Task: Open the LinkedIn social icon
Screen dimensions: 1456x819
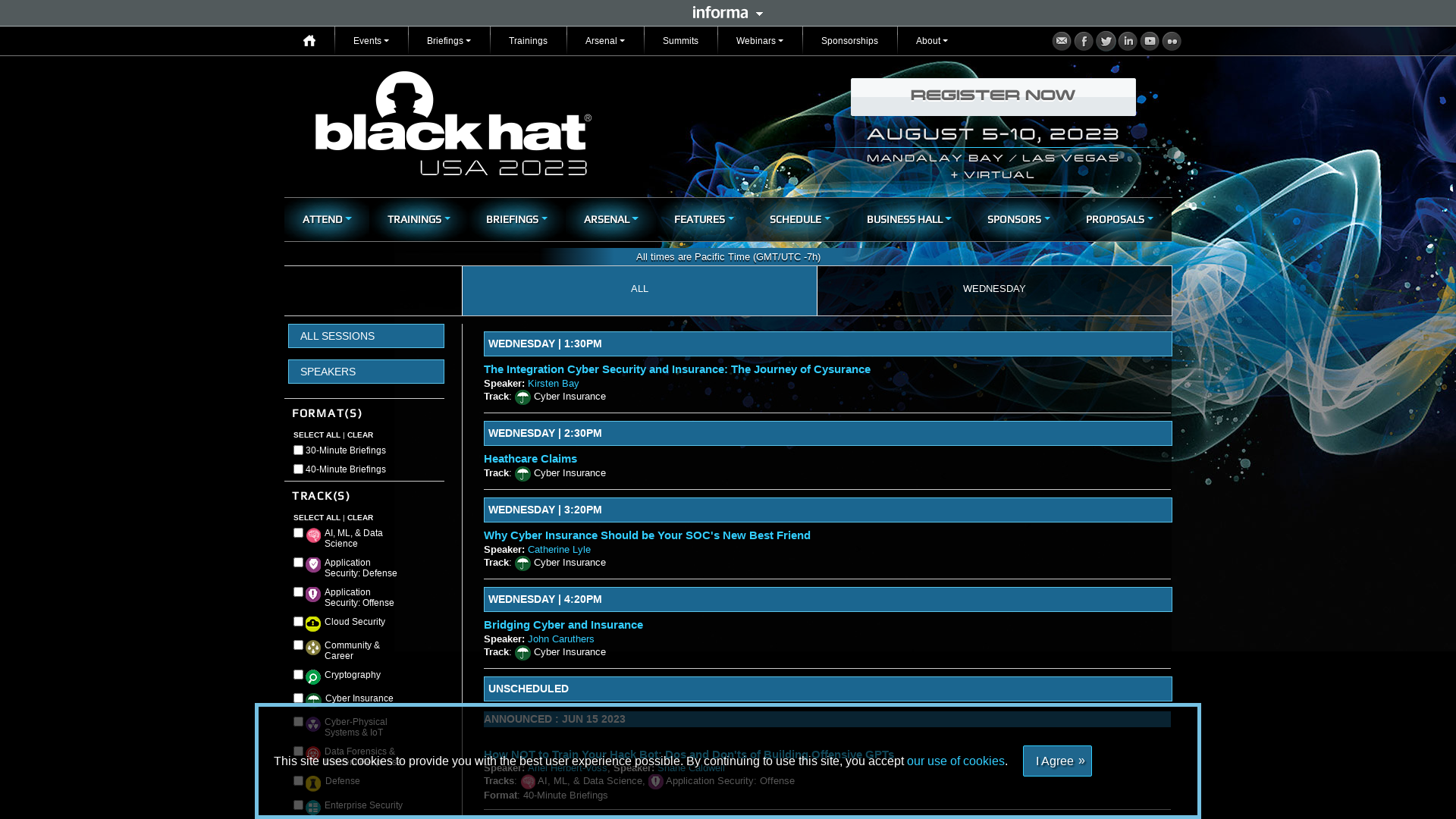Action: pyautogui.click(x=1128, y=41)
